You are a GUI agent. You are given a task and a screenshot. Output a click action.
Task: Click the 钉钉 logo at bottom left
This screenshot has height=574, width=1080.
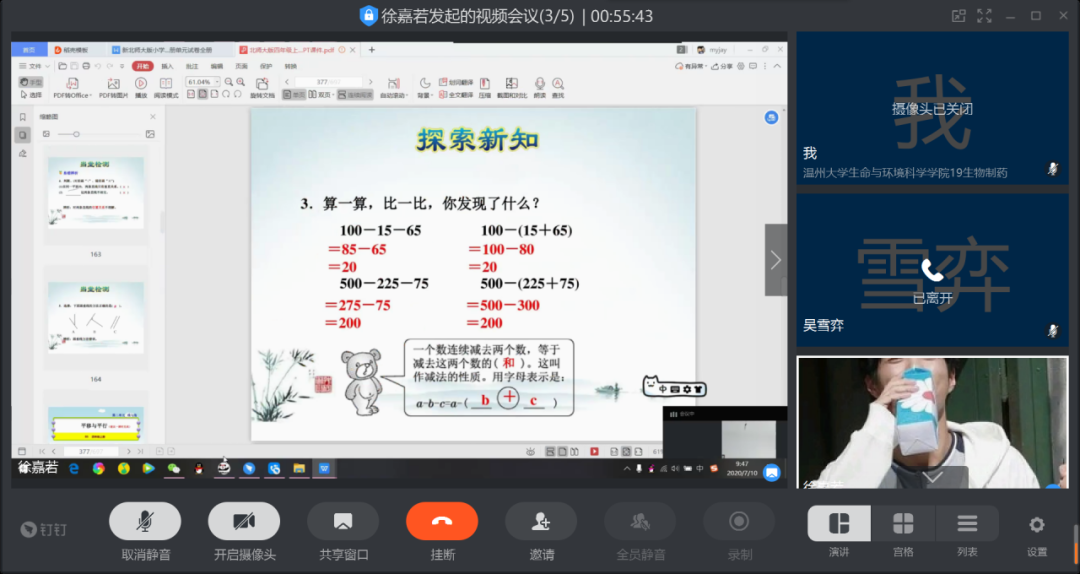pyautogui.click(x=44, y=529)
